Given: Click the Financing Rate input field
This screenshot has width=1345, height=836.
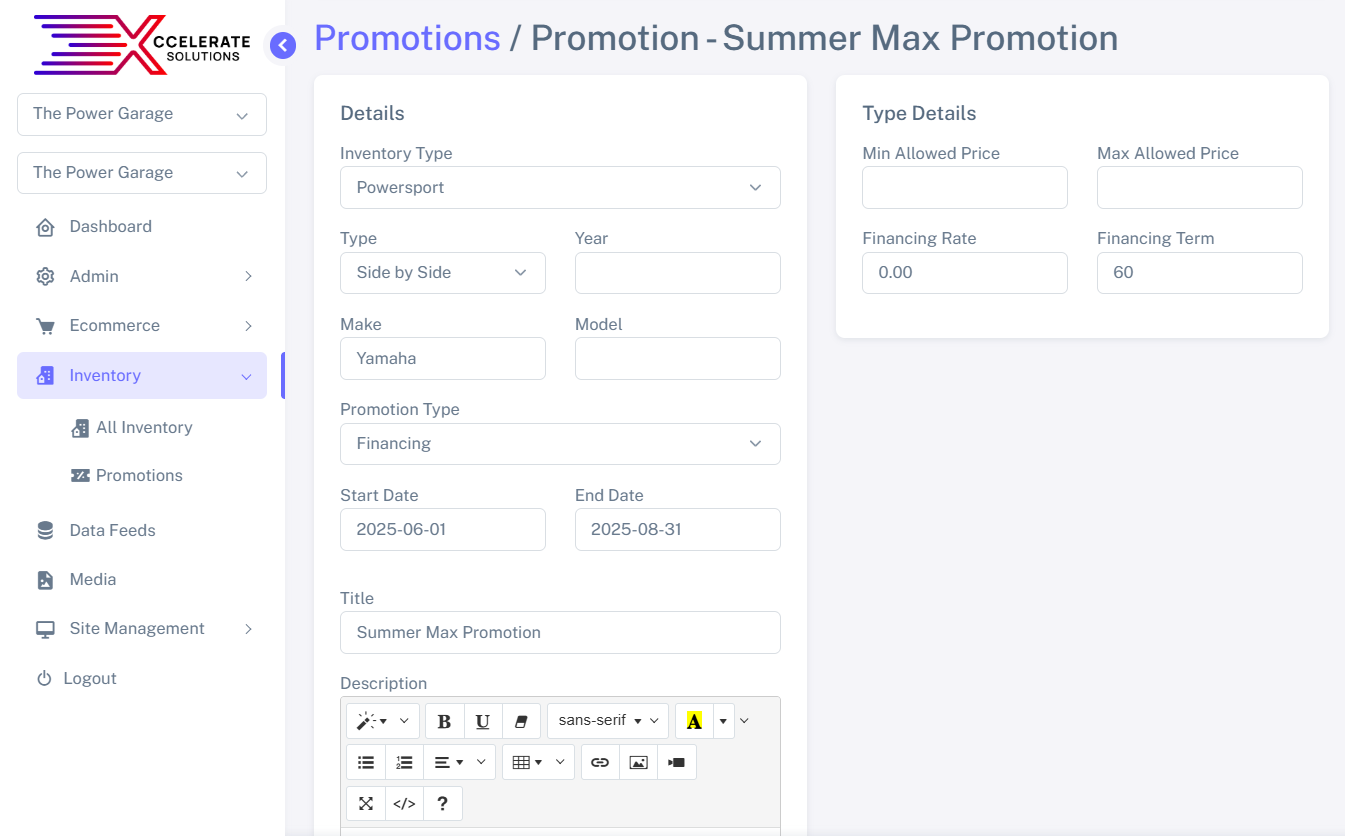Looking at the screenshot, I should 964,273.
